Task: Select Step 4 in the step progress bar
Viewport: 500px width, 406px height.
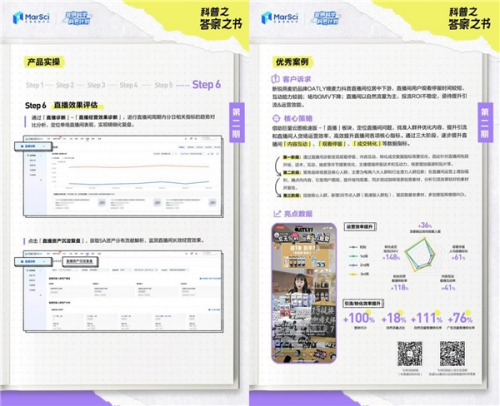Action: [129, 85]
